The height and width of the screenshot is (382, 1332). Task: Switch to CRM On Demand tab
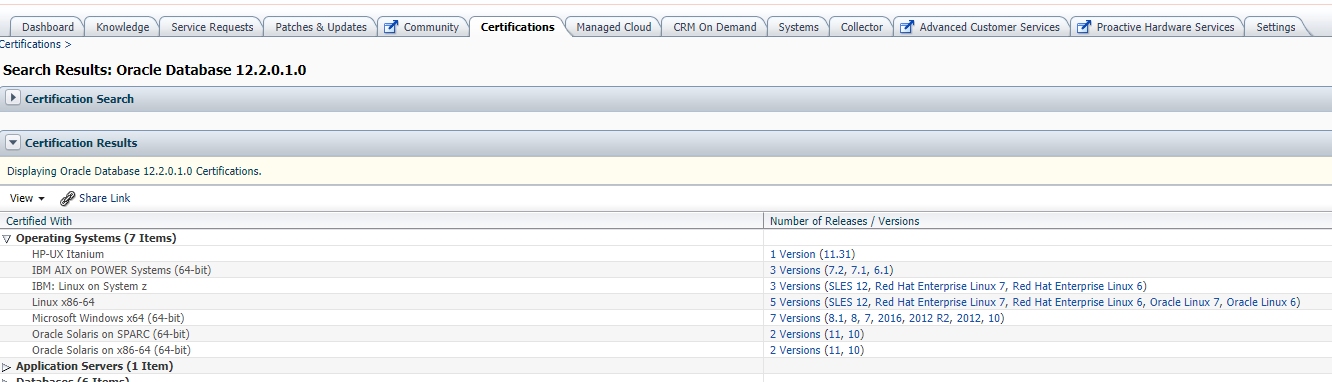[714, 27]
